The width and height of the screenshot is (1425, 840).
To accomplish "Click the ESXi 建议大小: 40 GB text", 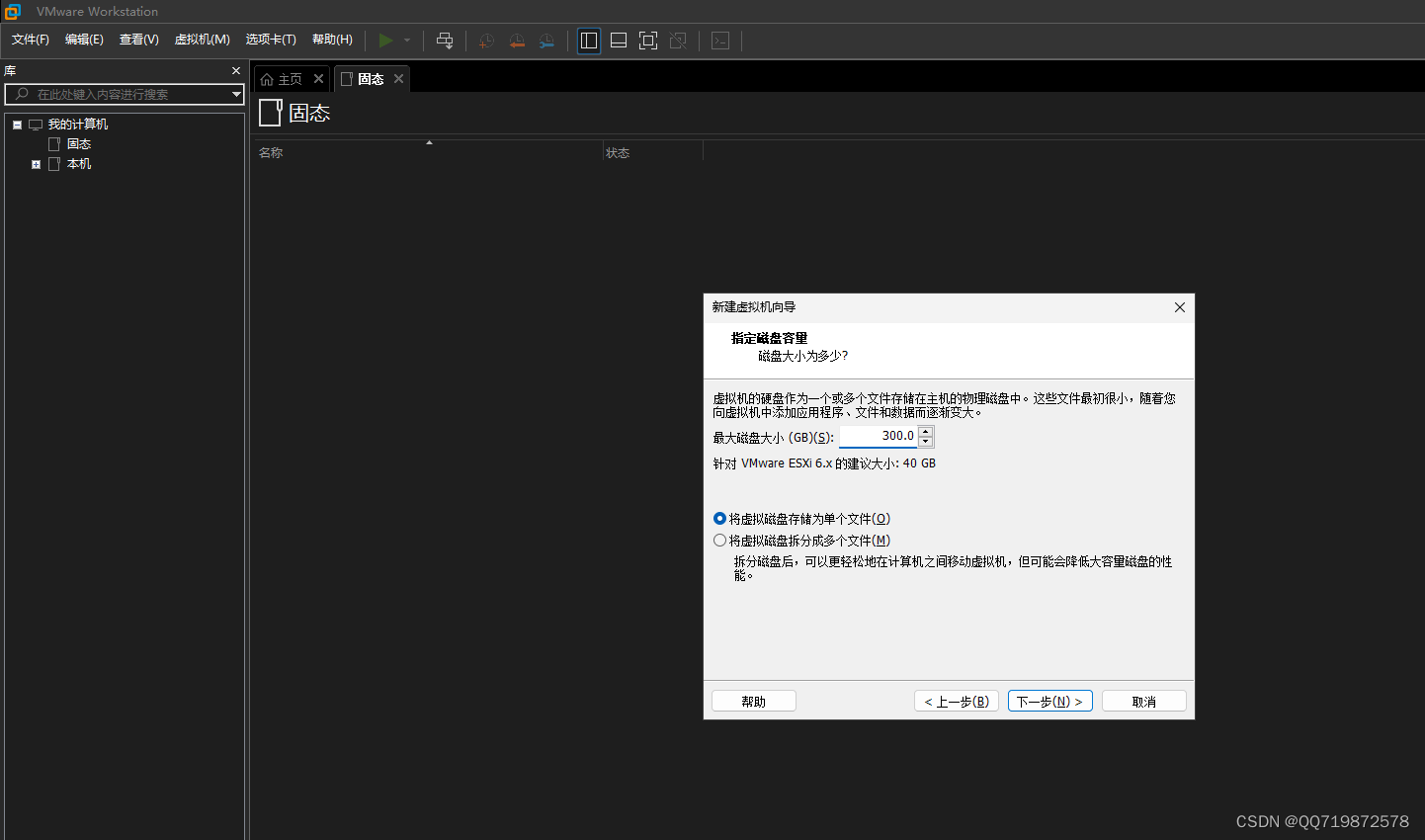I will click(x=824, y=463).
